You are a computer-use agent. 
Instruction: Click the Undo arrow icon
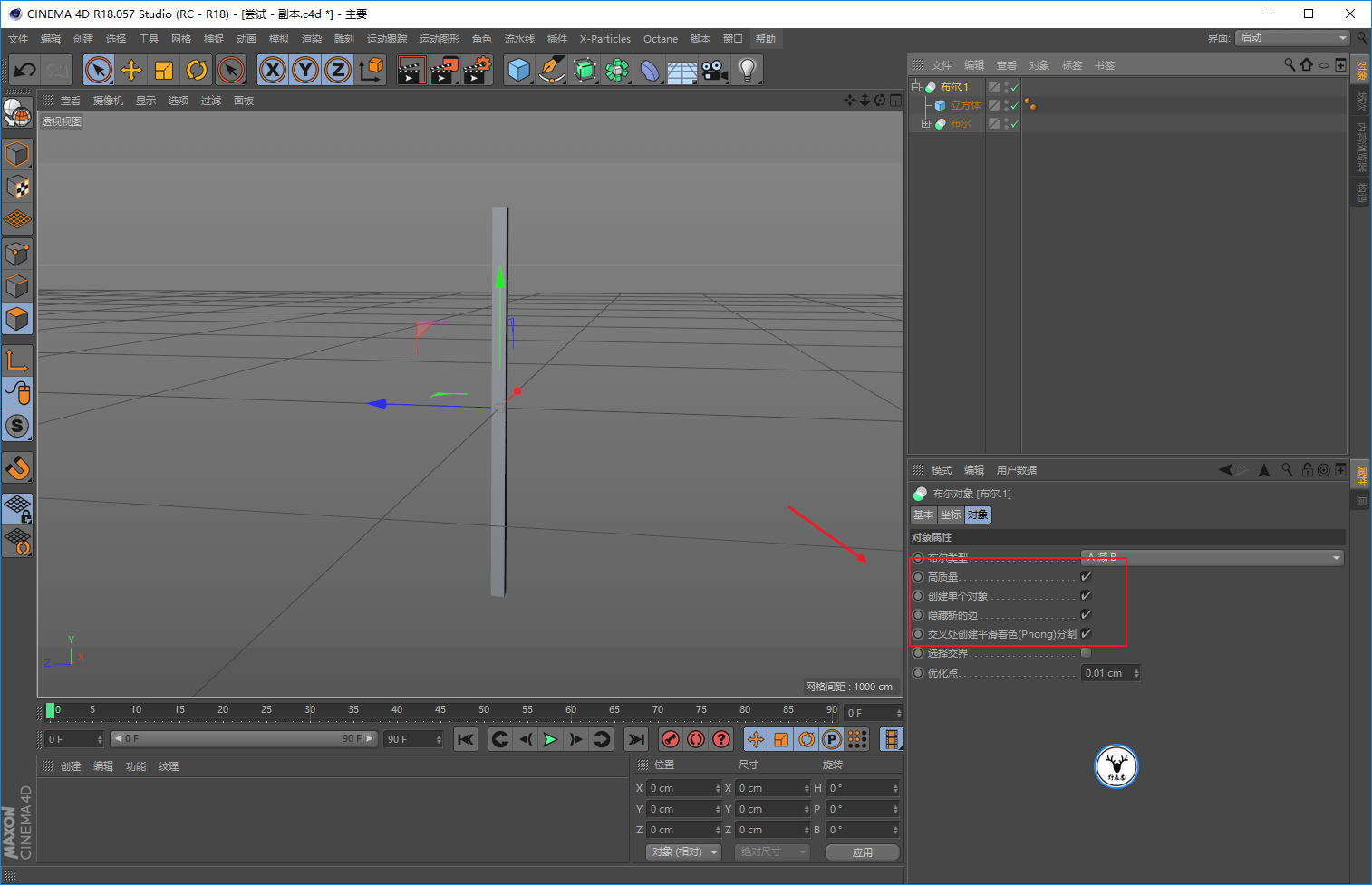pos(24,70)
